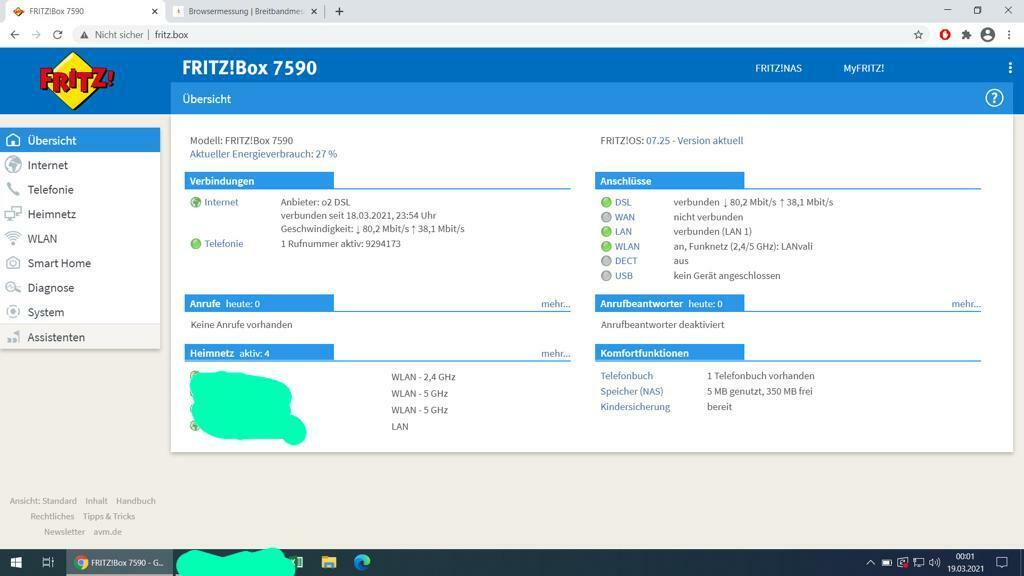The height and width of the screenshot is (576, 1024).
Task: Open FRITZ!NAS in the header
Action: (x=778, y=68)
